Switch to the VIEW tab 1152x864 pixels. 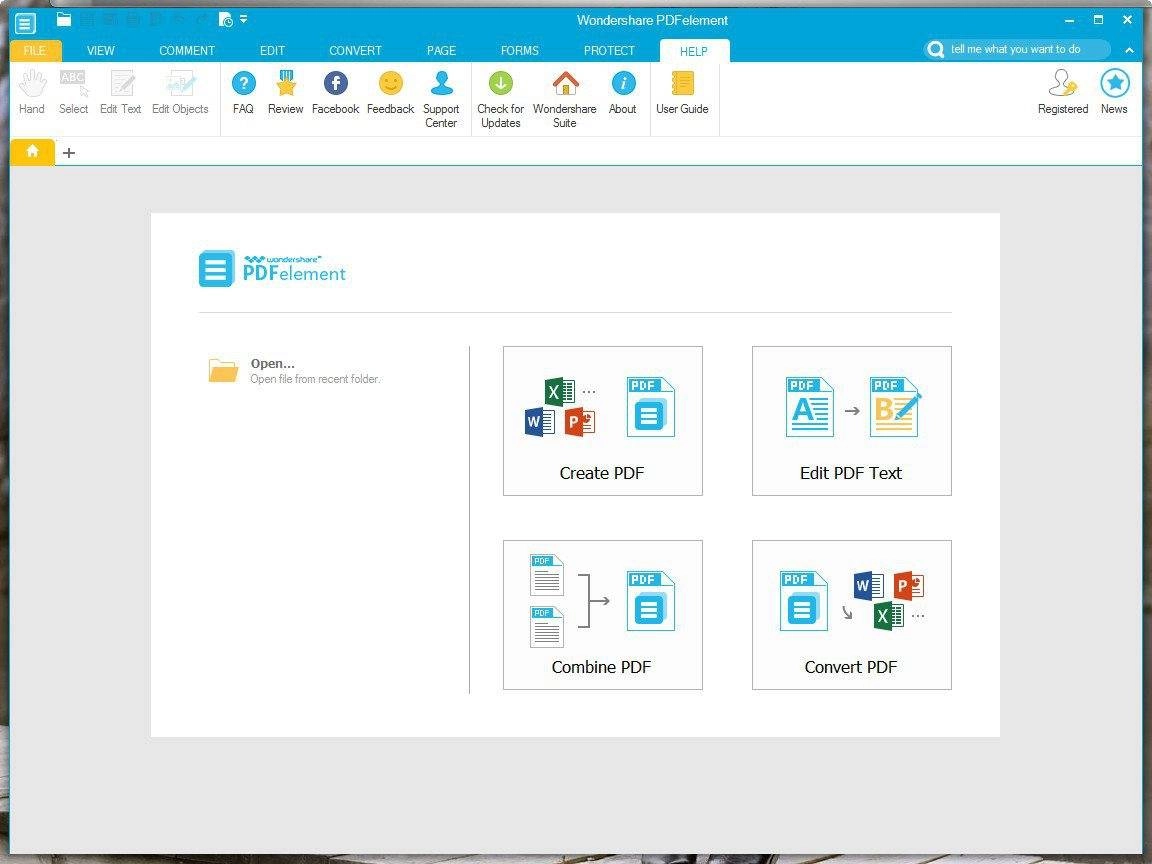[101, 51]
